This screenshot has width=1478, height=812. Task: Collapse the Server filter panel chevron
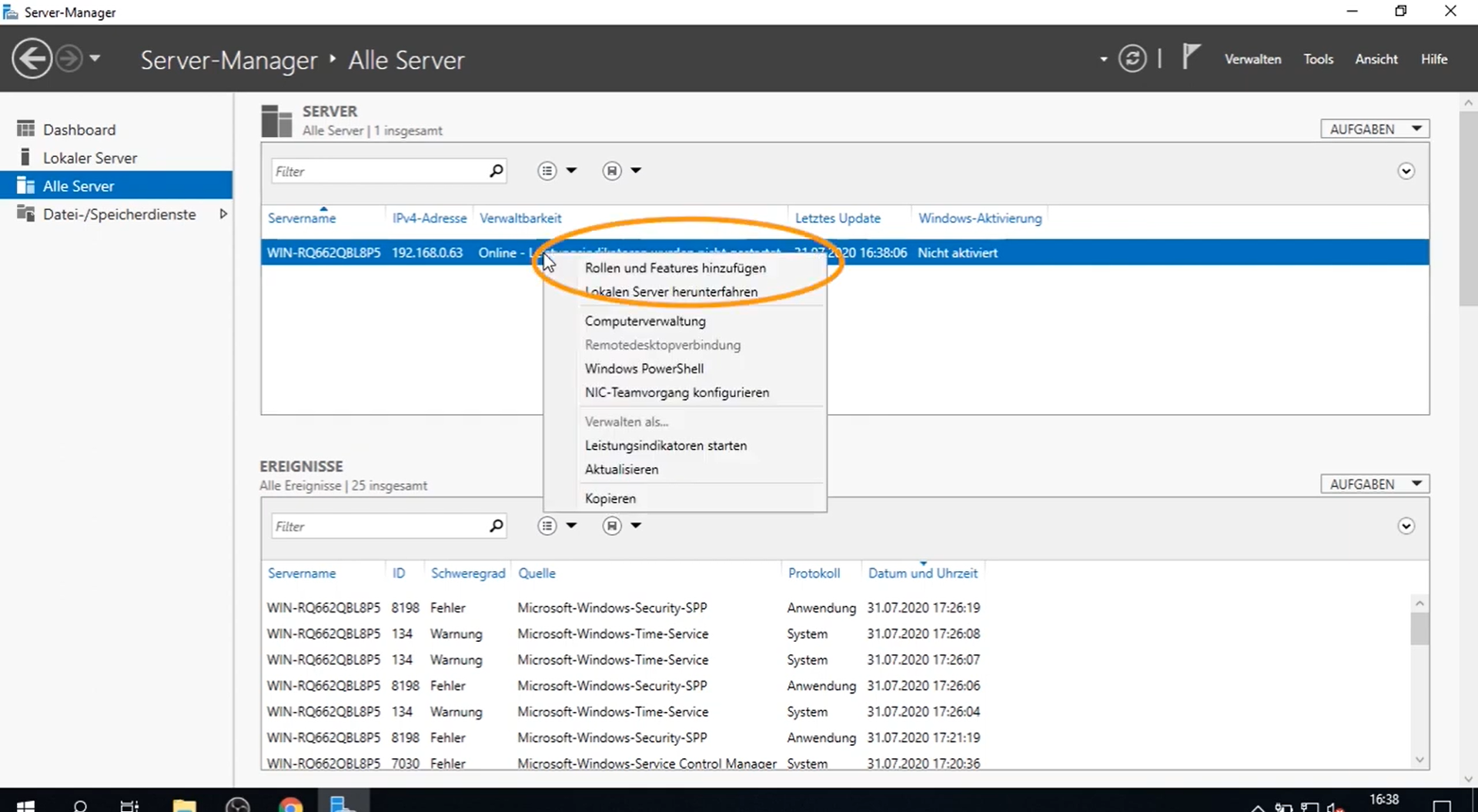click(x=1406, y=171)
